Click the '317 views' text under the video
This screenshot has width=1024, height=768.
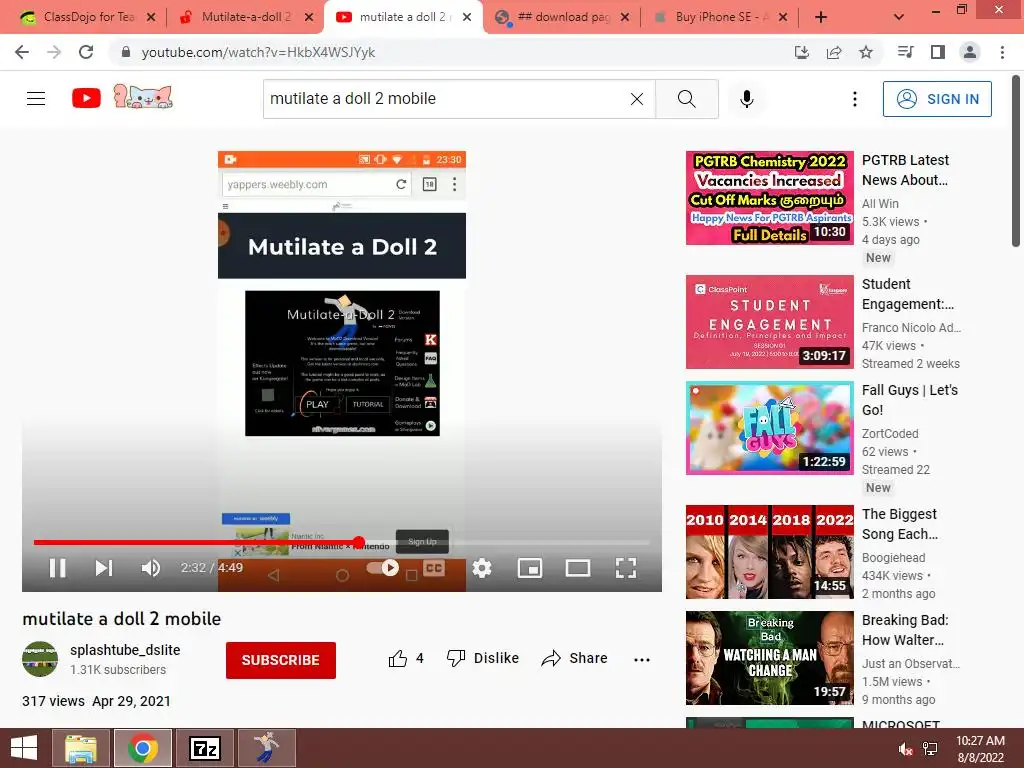54,701
